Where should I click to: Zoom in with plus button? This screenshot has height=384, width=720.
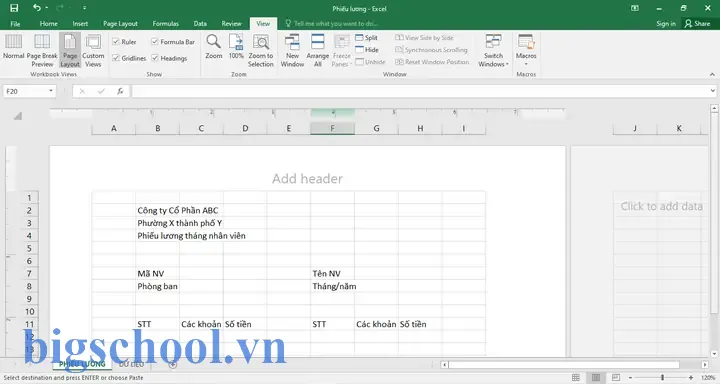[x=691, y=377]
